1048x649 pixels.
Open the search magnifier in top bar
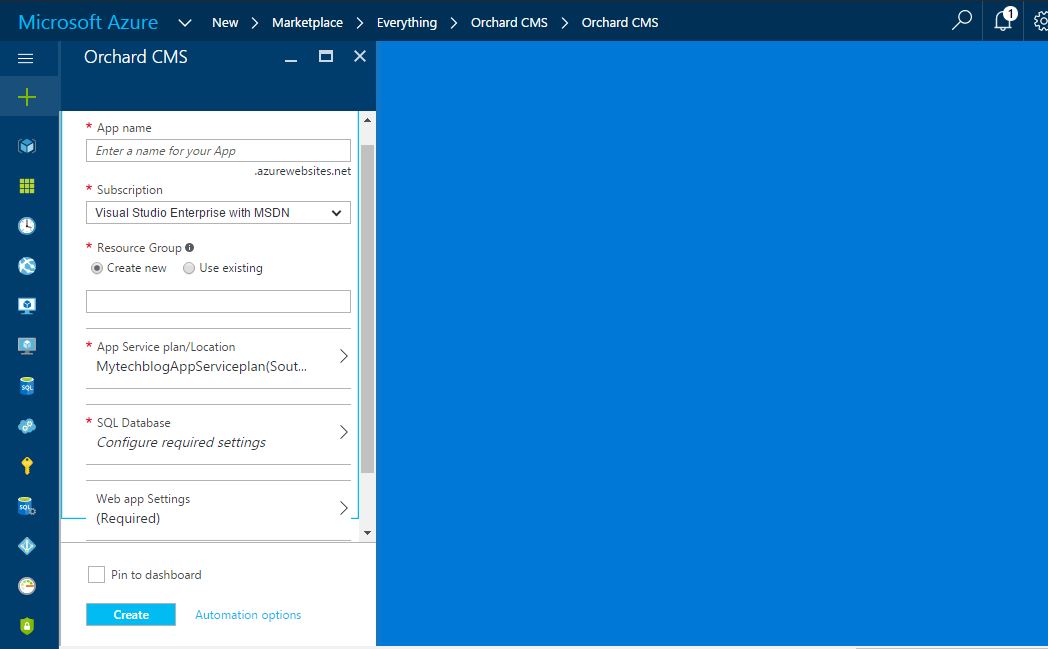pos(961,21)
